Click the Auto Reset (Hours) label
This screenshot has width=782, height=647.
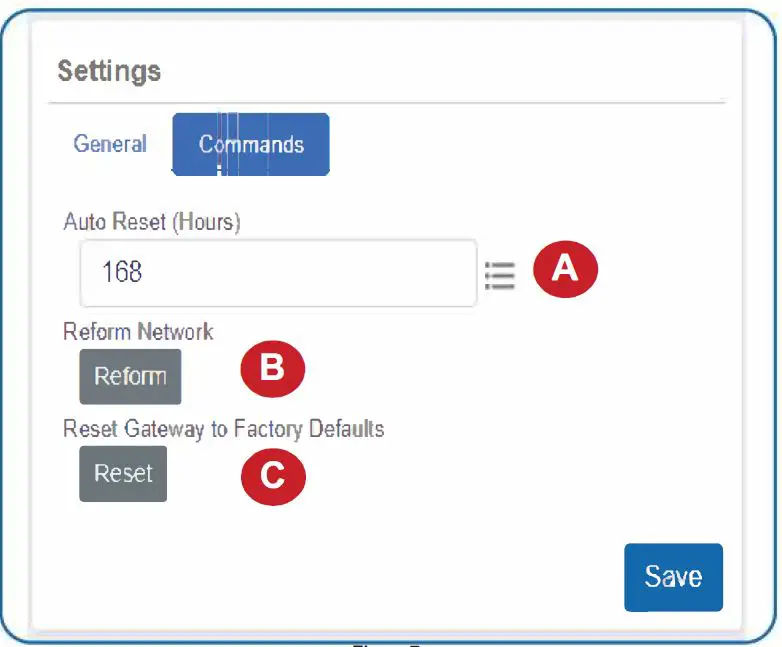[152, 222]
